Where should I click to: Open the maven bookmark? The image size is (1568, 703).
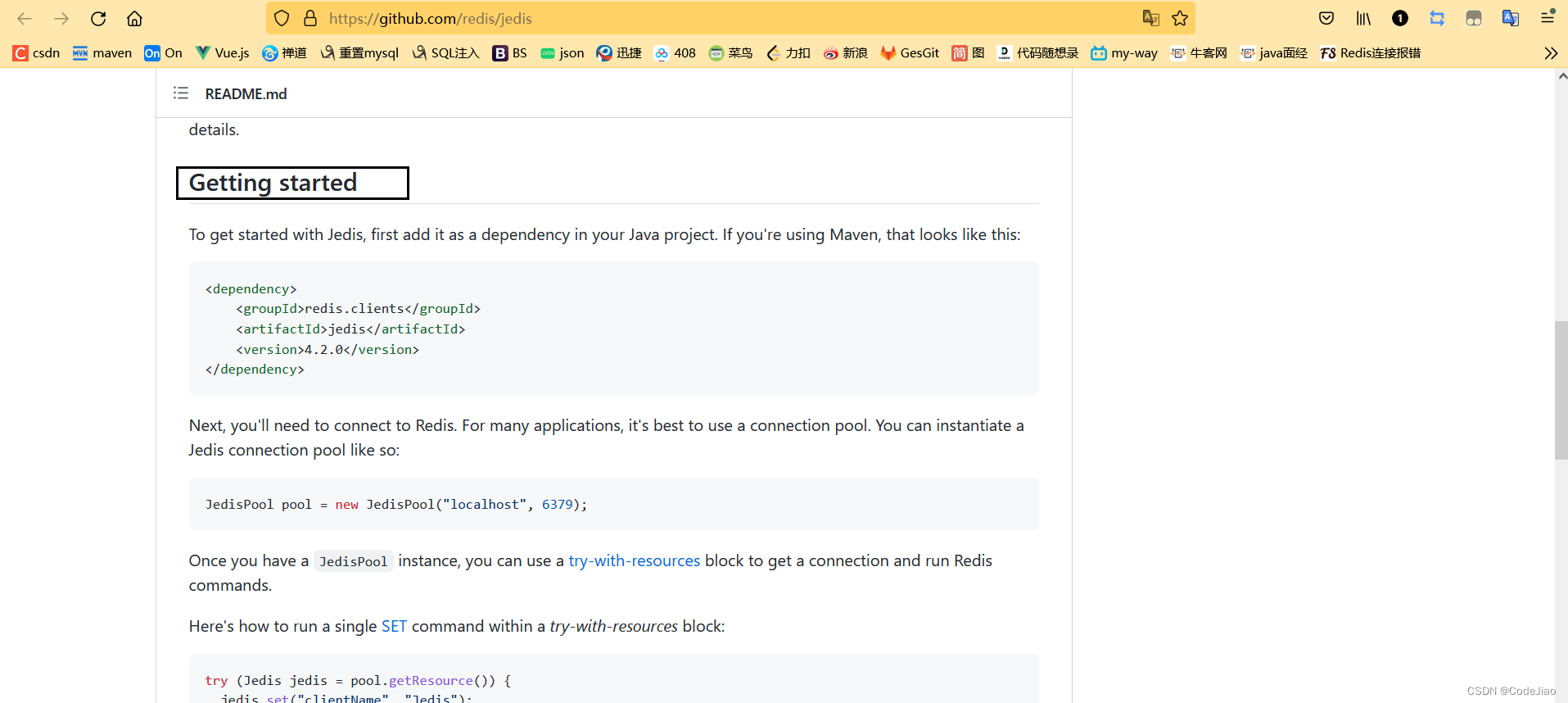tap(102, 53)
